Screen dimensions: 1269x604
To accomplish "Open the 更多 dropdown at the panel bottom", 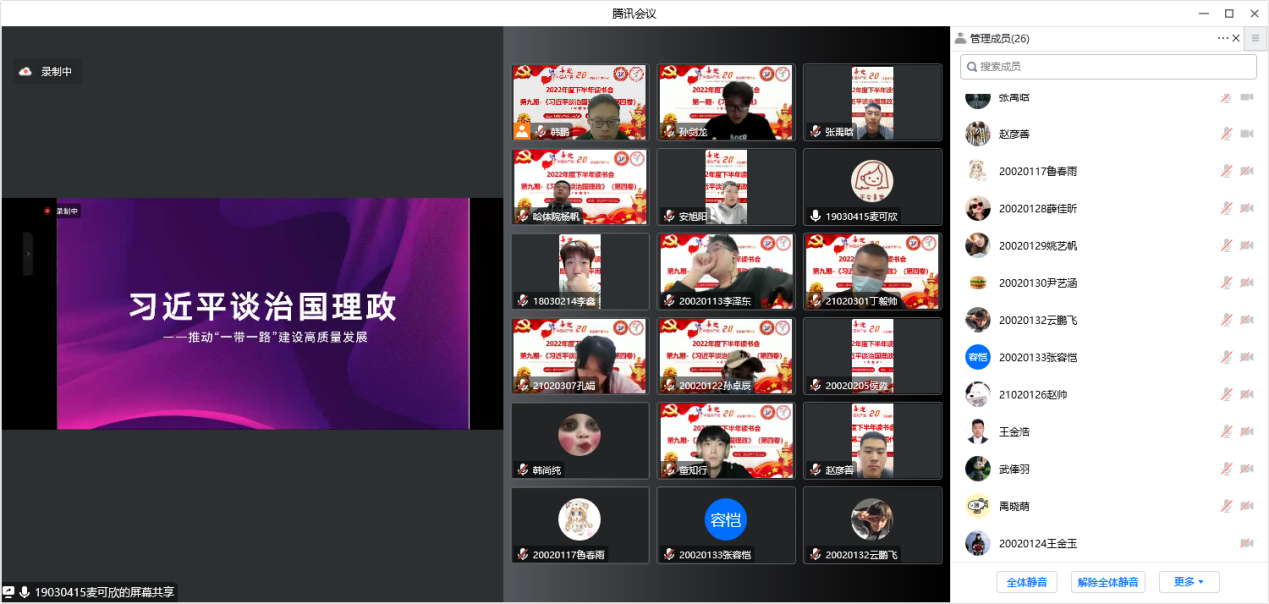I will [1189, 581].
